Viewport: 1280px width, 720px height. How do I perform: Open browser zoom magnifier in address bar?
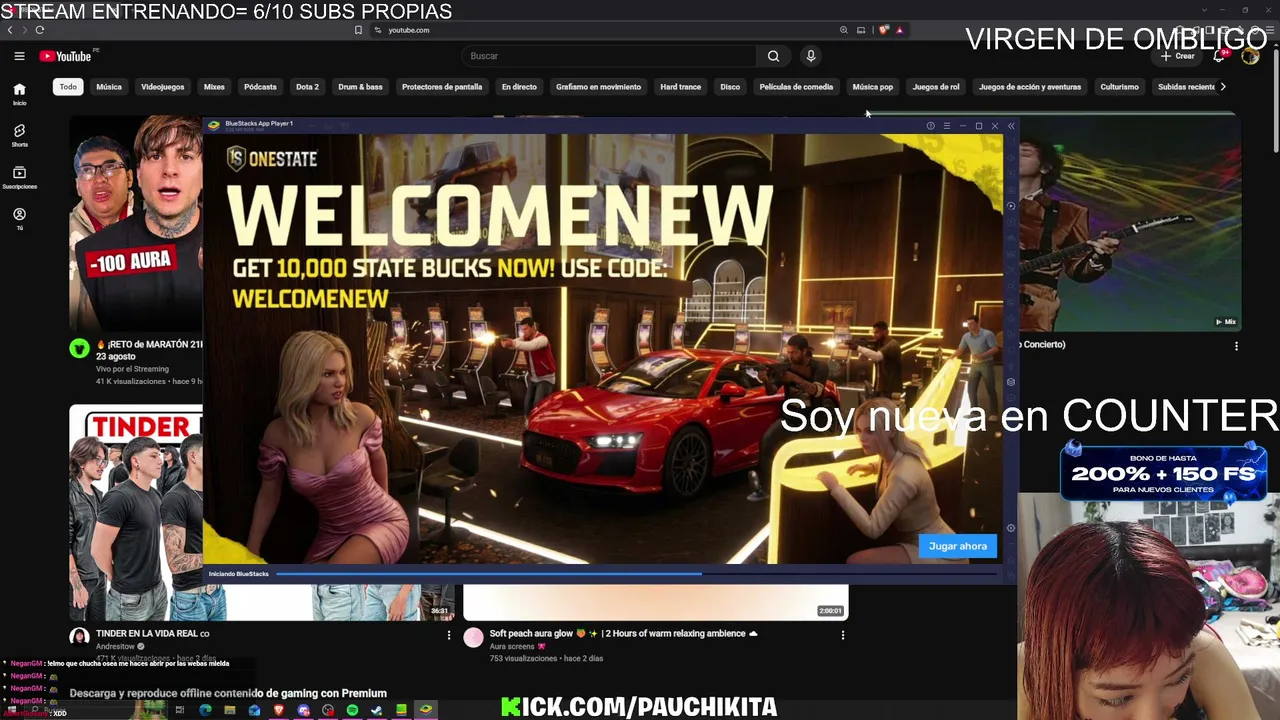pyautogui.click(x=844, y=30)
